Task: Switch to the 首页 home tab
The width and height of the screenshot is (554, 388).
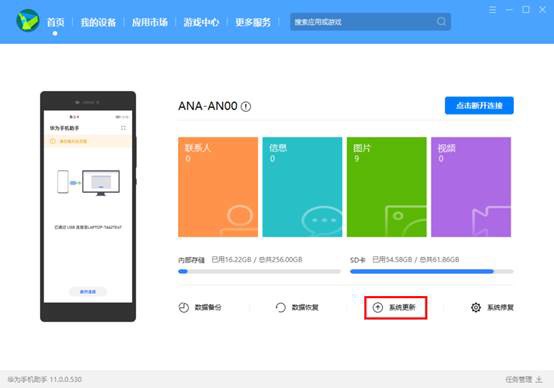Action: point(55,22)
